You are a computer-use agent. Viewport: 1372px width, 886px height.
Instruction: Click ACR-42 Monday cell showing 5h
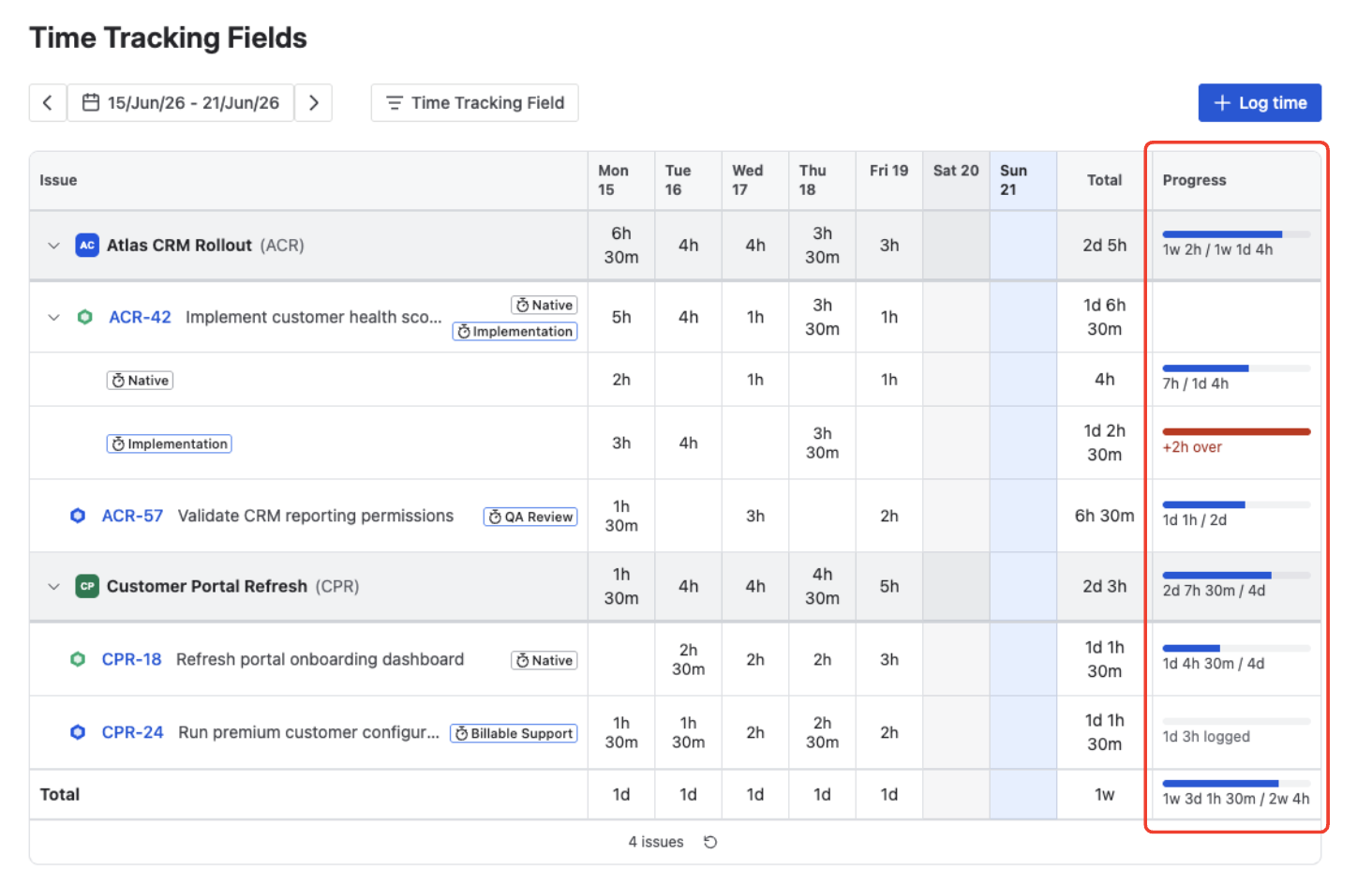(621, 318)
